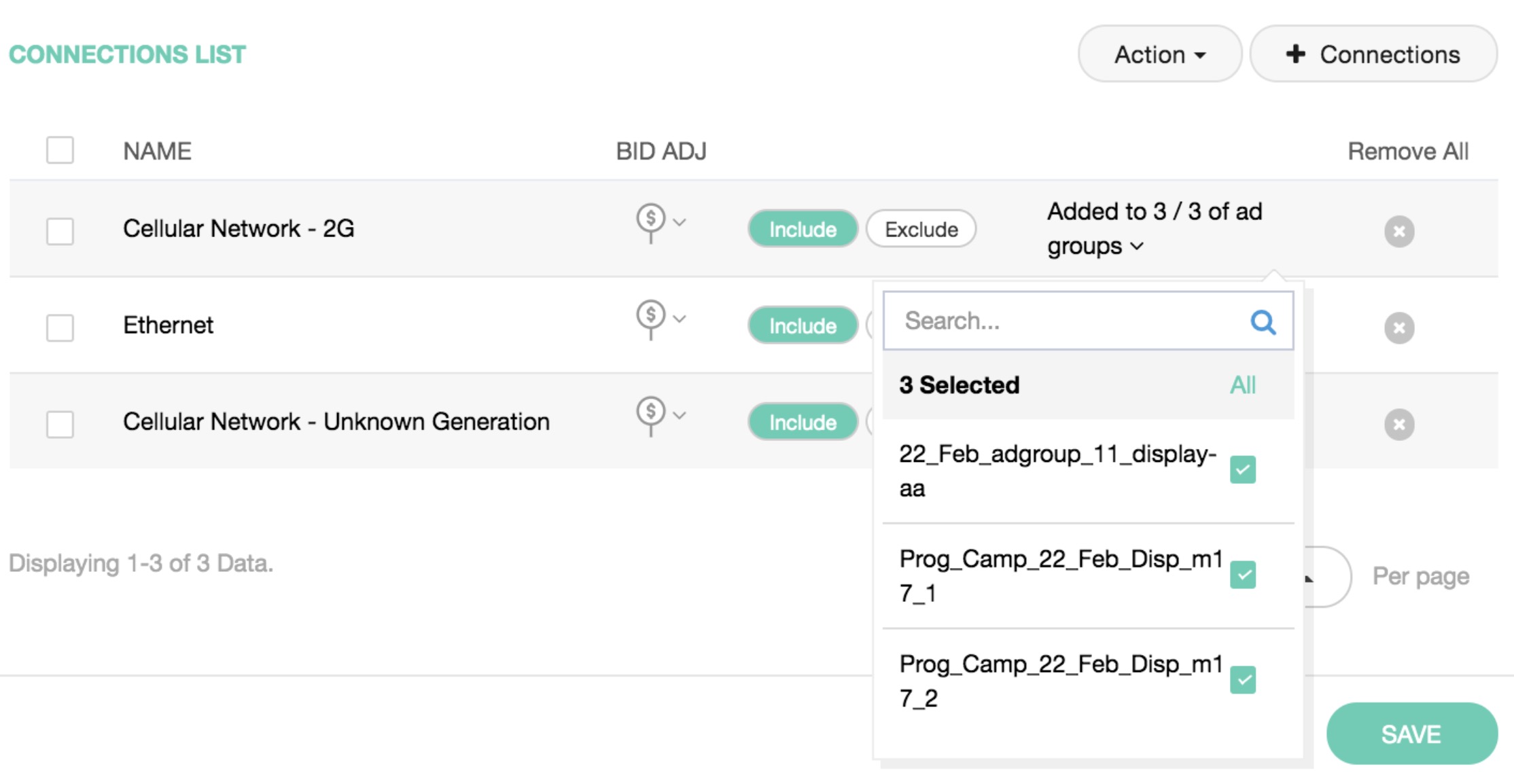This screenshot has width=1514, height=784.
Task: Select Include for Ethernet row
Action: pyautogui.click(x=803, y=326)
